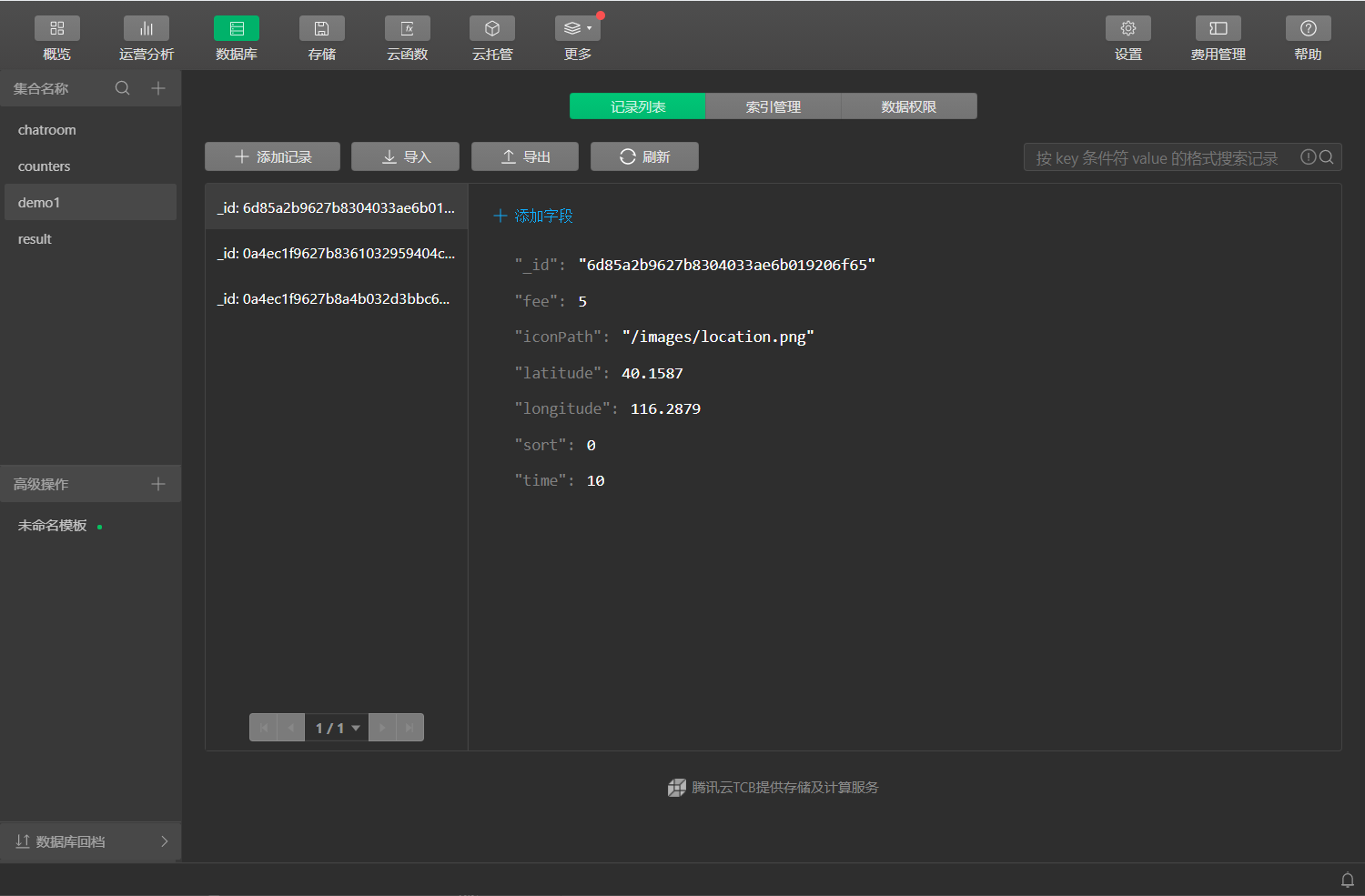Open the 帮助 help icon
Image resolution: width=1365 pixels, height=896 pixels.
(1309, 28)
